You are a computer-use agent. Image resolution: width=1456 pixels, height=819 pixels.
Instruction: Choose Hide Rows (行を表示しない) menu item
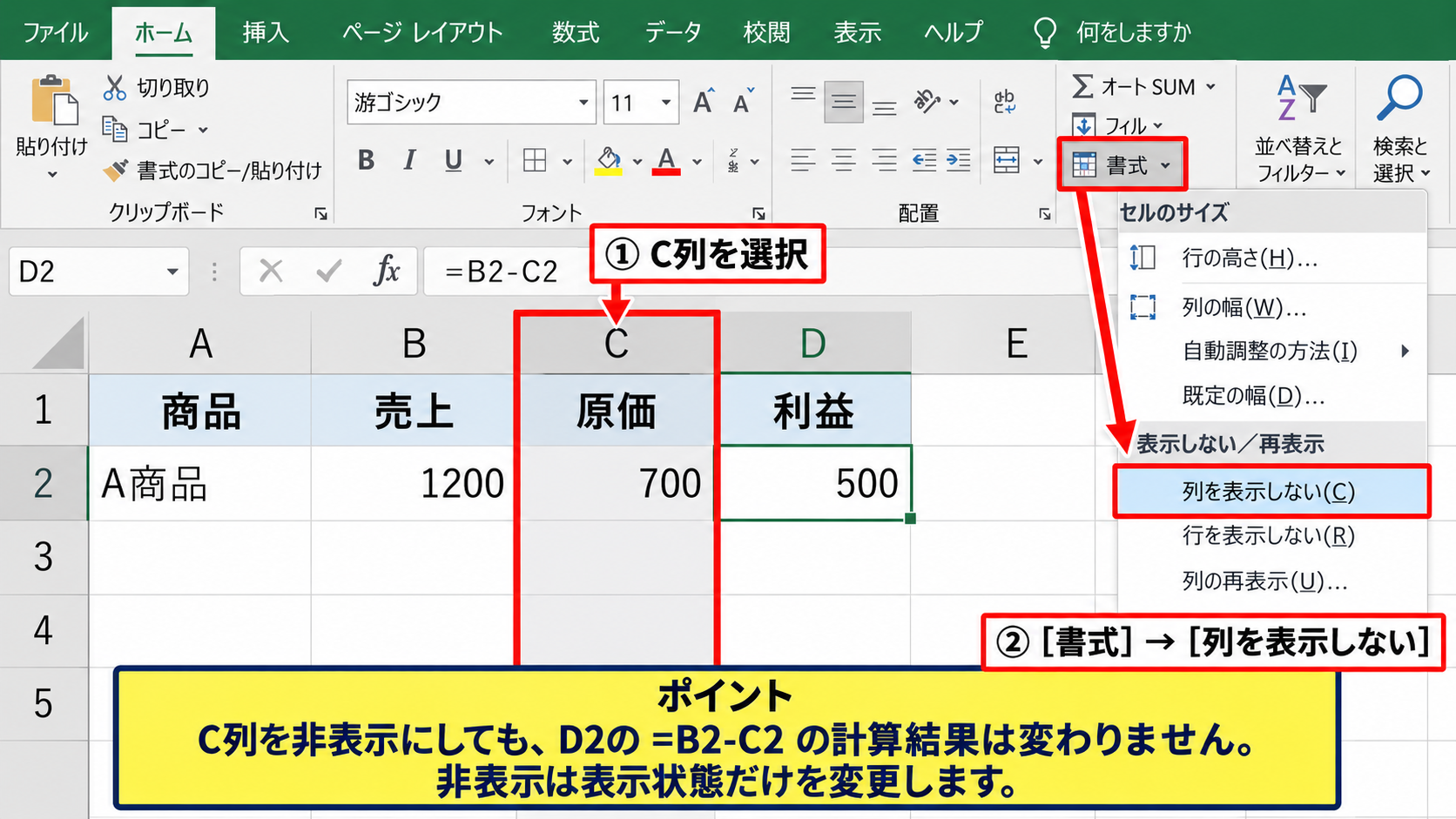(1273, 535)
